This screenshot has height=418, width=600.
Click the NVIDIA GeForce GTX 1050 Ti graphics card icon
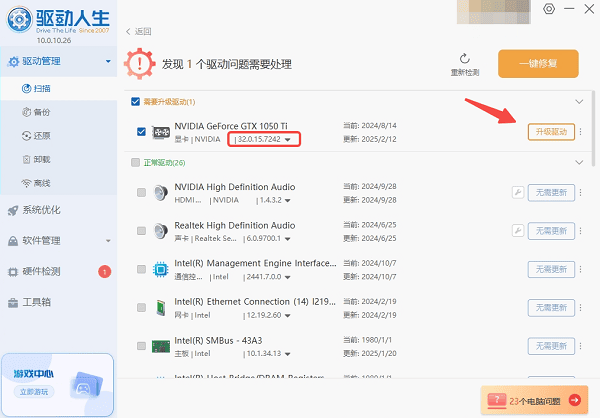tap(161, 132)
